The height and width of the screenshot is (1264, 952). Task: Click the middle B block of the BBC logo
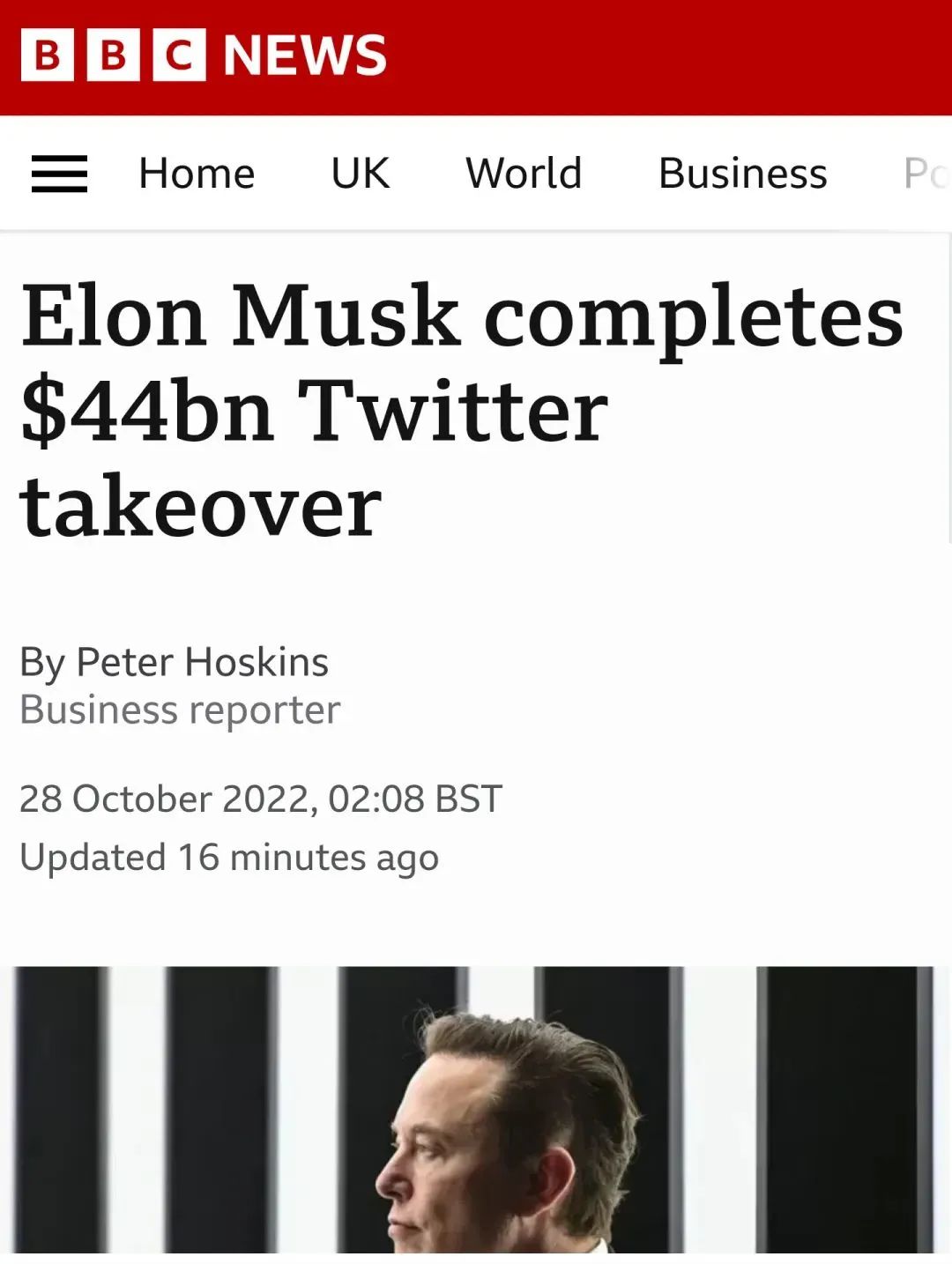click(114, 55)
